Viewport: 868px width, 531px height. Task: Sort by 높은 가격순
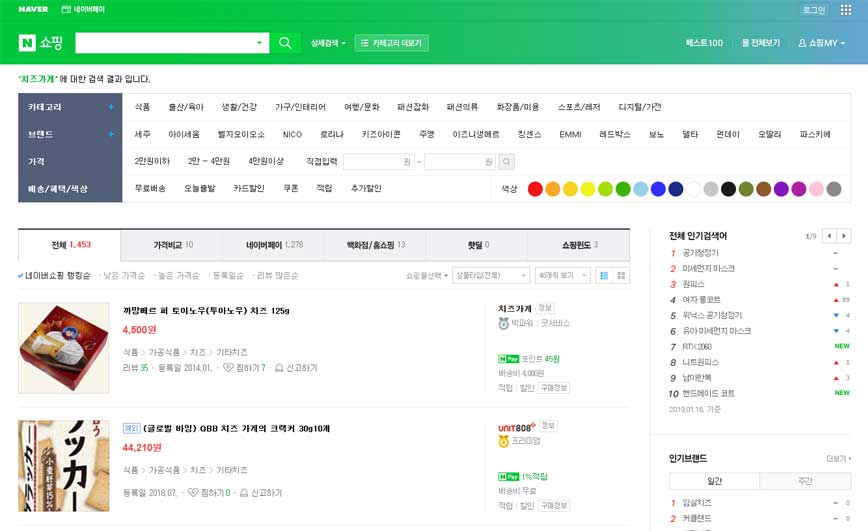(x=178, y=276)
